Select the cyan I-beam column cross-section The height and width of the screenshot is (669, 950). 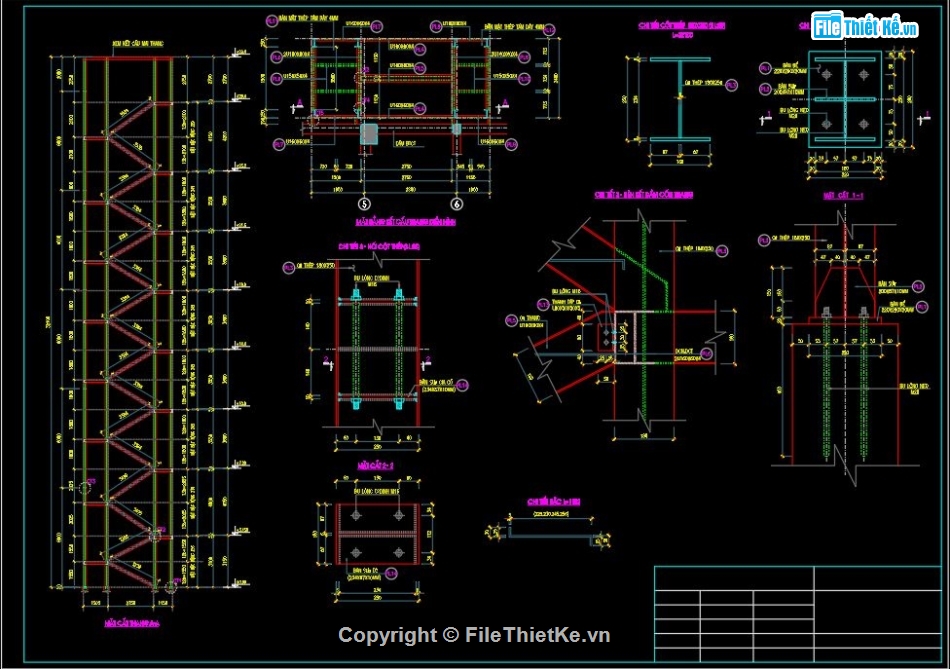click(680, 99)
